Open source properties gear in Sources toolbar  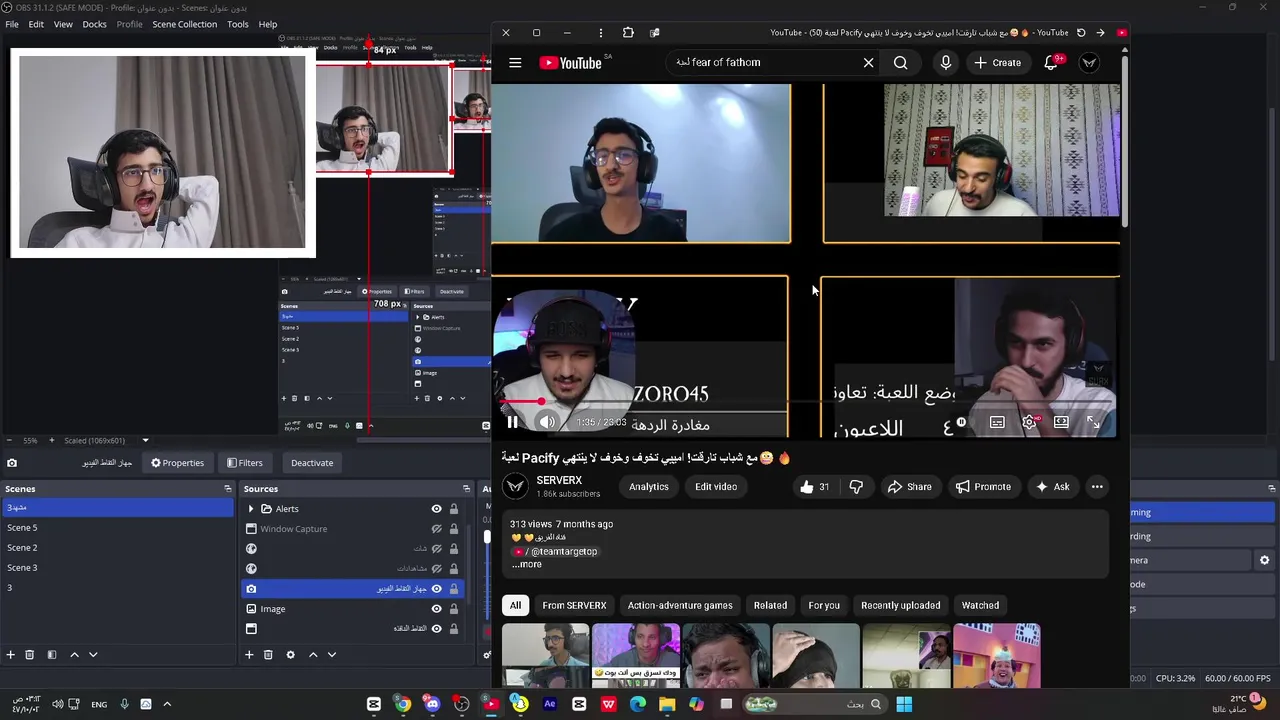pos(290,655)
